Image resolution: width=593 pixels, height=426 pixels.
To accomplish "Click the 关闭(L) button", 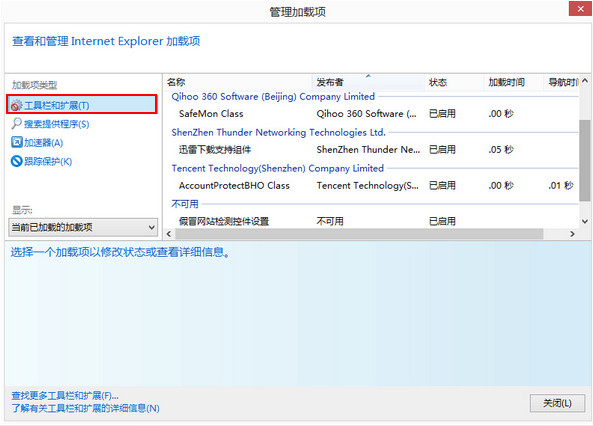I will (x=557, y=403).
